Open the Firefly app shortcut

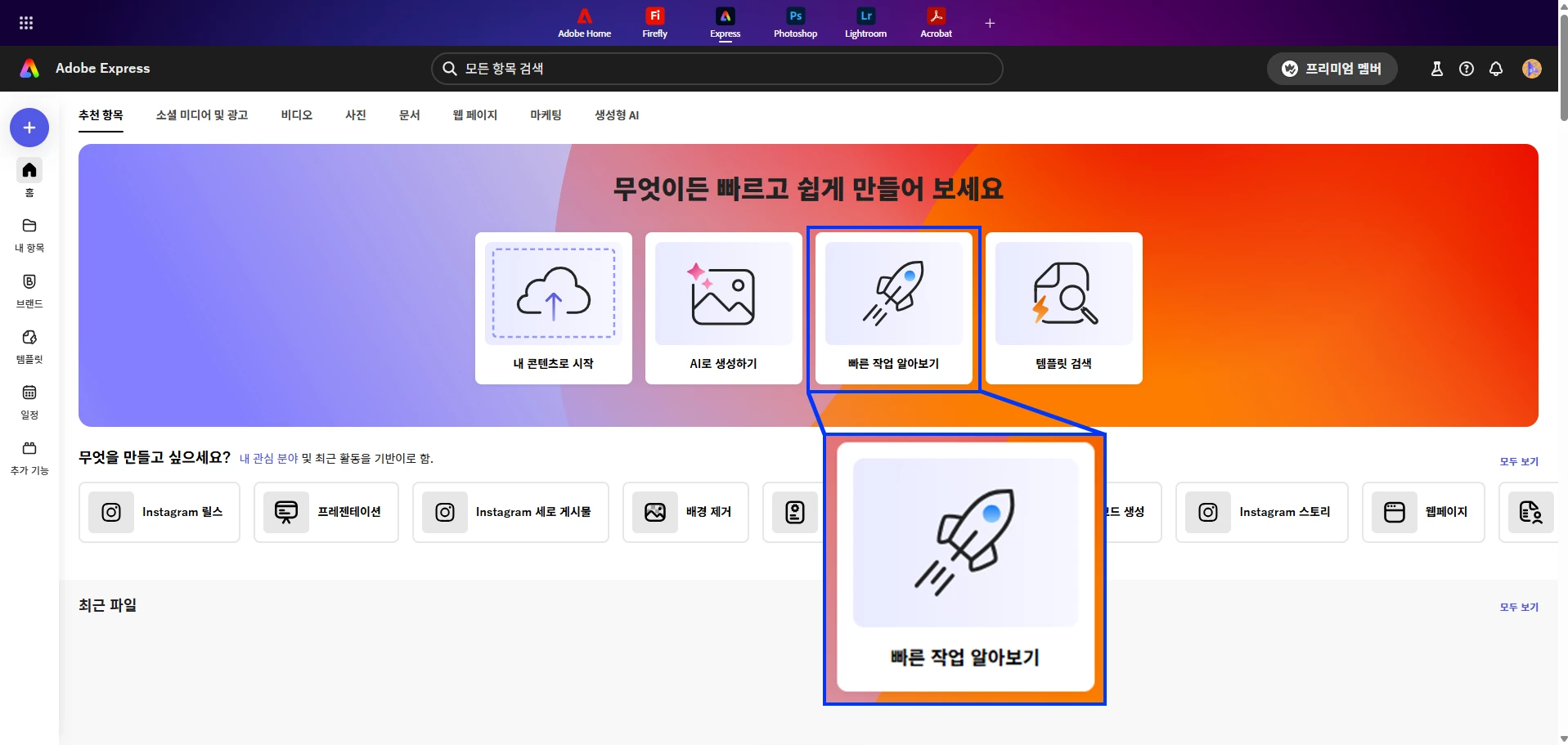click(654, 23)
